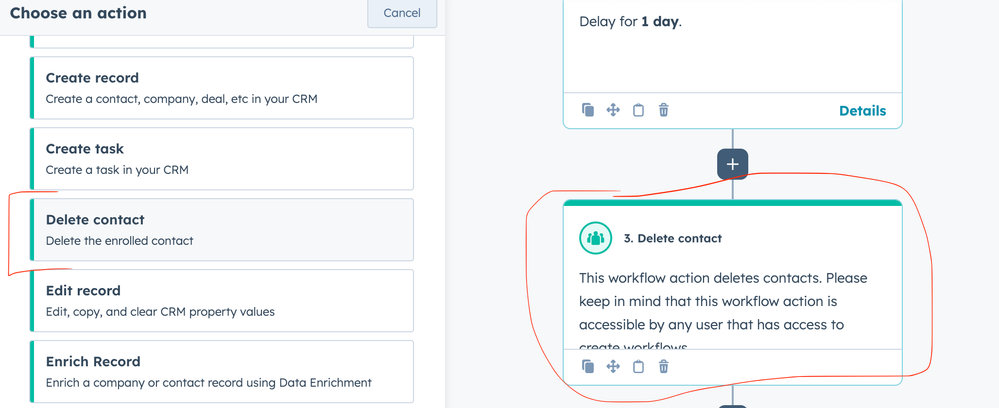Select the Create record action
This screenshot has height=408, width=999.
pyautogui.click(x=222, y=88)
